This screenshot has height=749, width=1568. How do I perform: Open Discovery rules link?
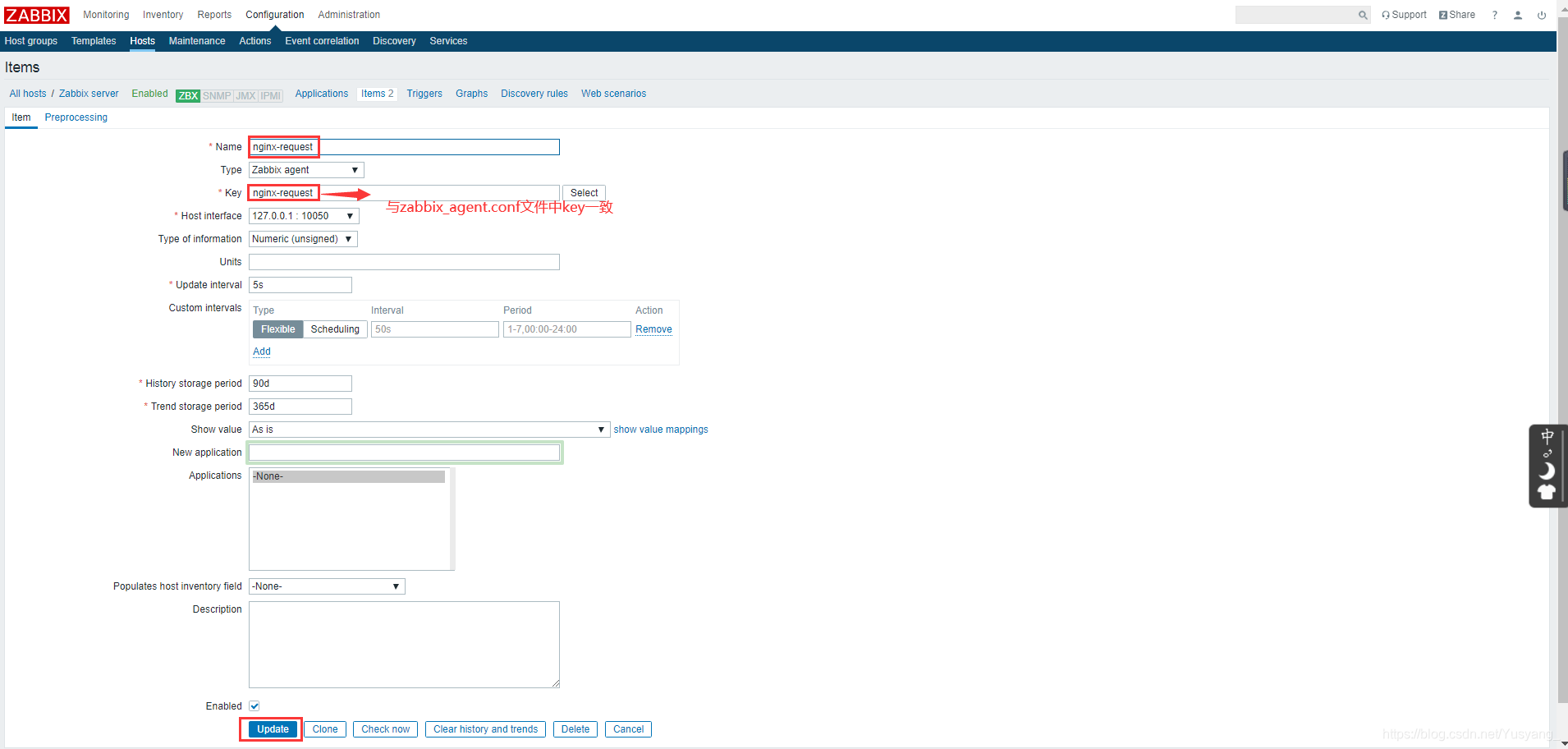[x=534, y=94]
